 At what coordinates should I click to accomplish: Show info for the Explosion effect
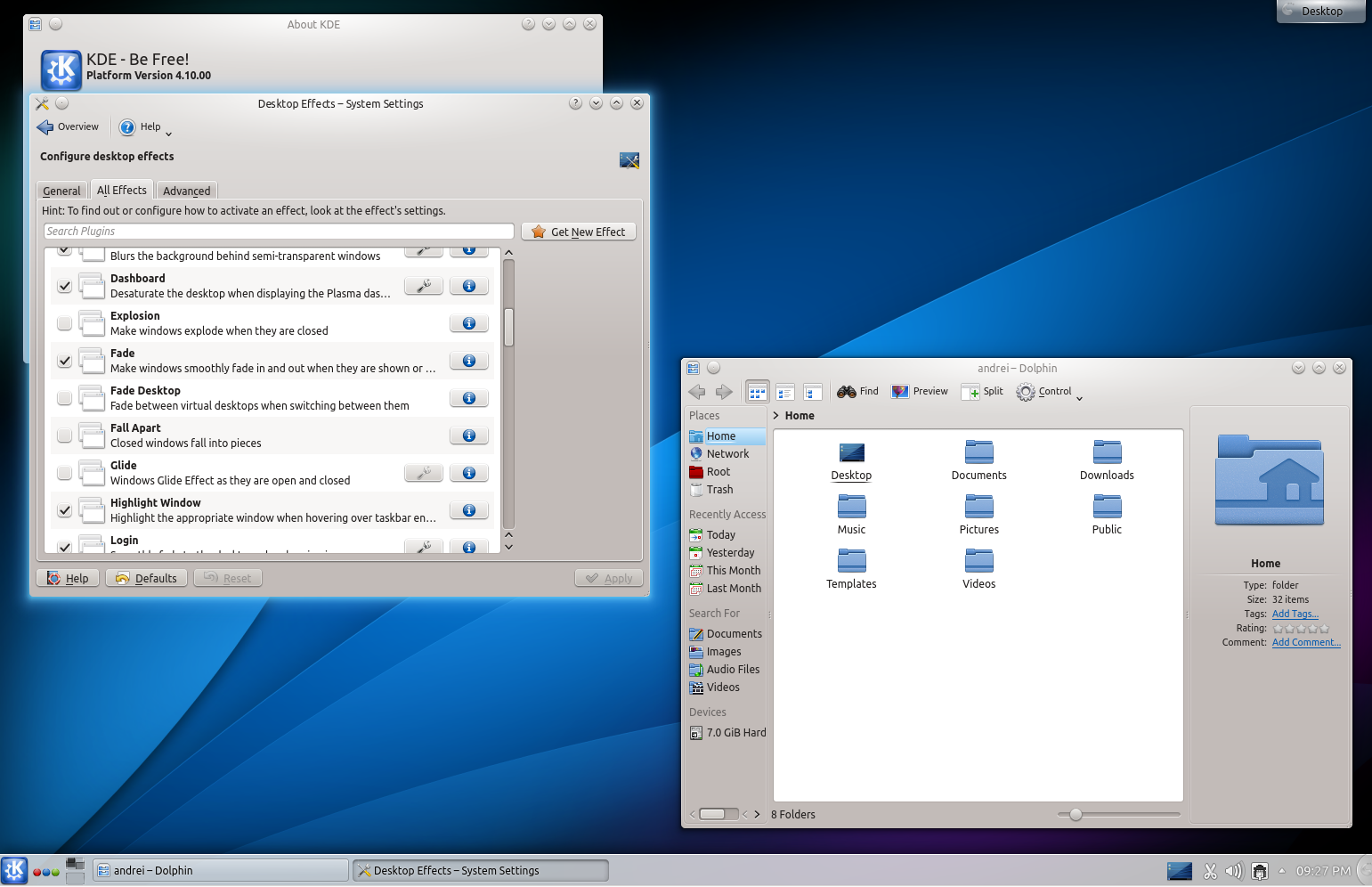tap(469, 323)
